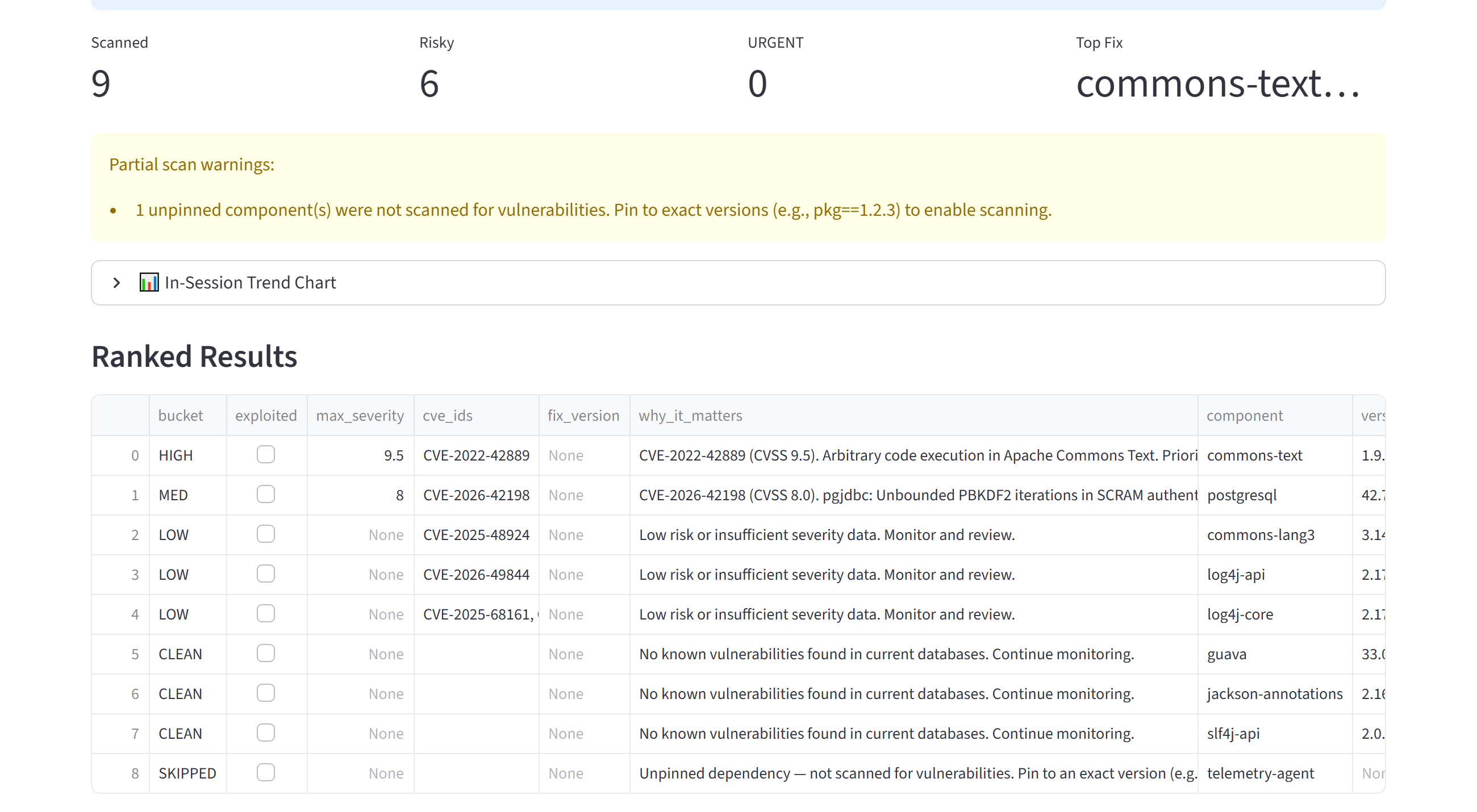Select the Arbitrary code execution description cell

913,455
